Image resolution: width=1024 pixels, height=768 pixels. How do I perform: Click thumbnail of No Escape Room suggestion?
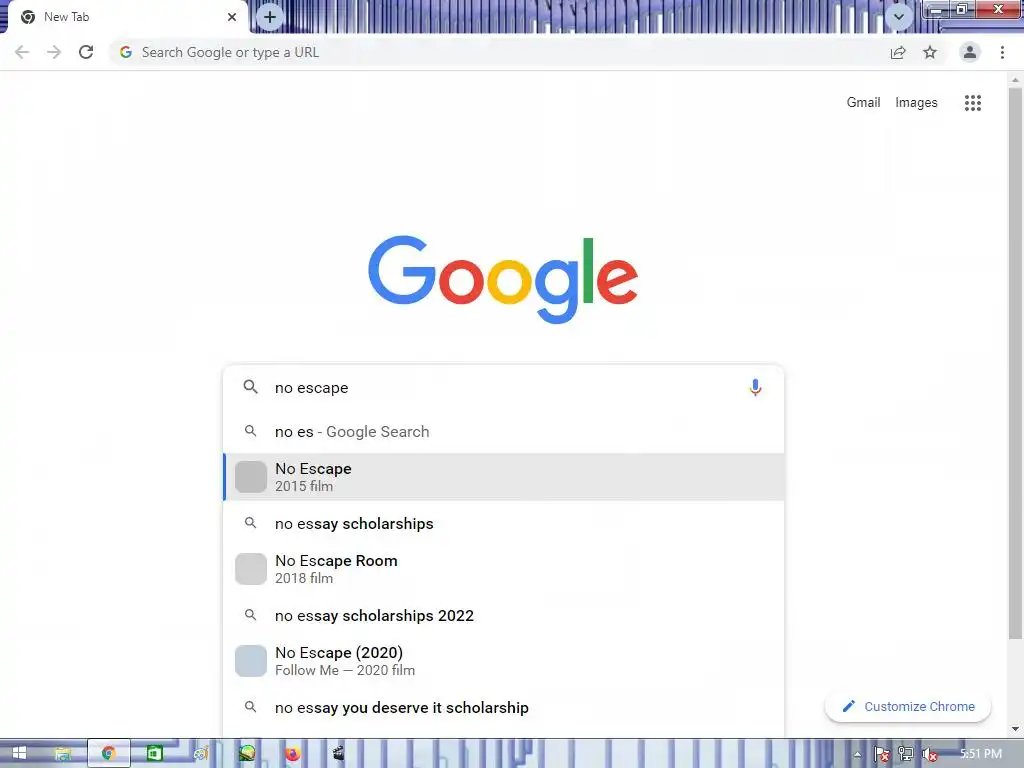(251, 569)
